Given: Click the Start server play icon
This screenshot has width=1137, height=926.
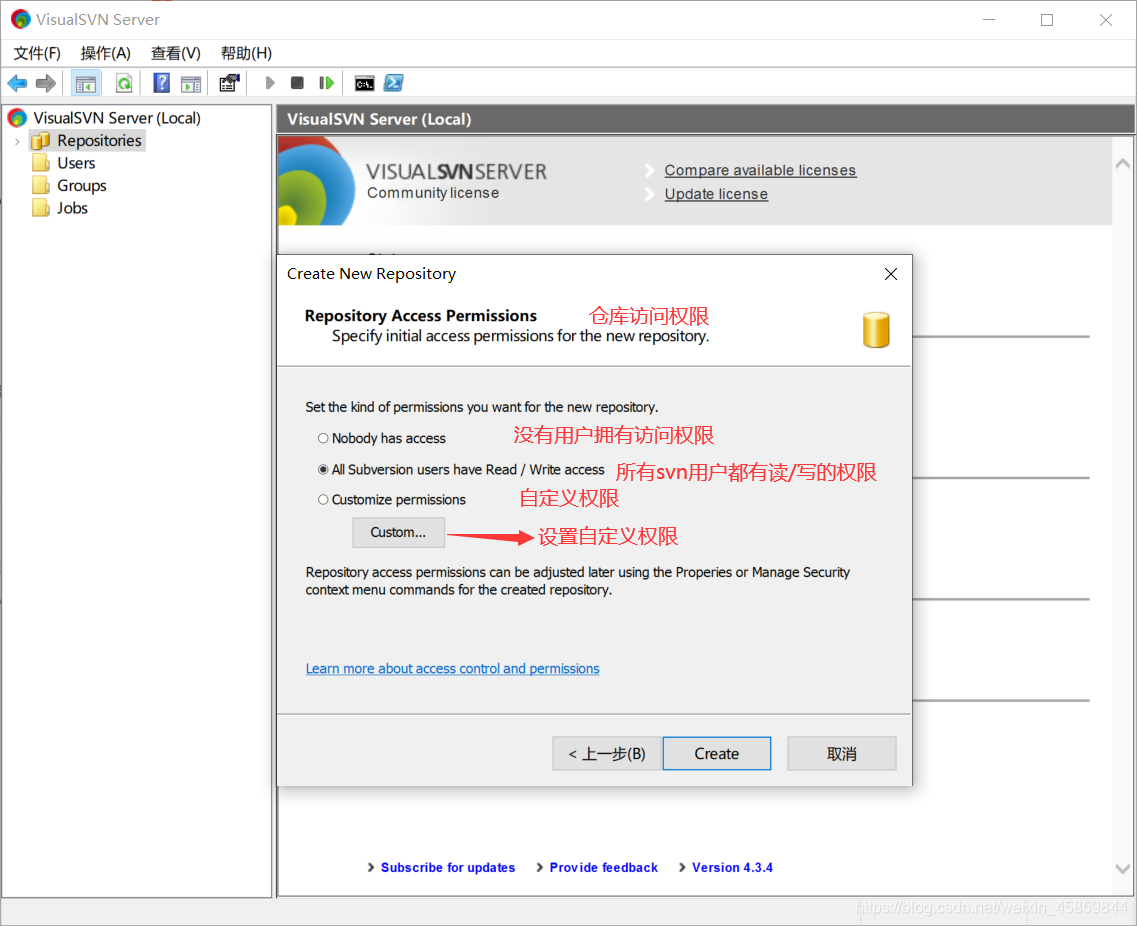Looking at the screenshot, I should click(x=270, y=83).
